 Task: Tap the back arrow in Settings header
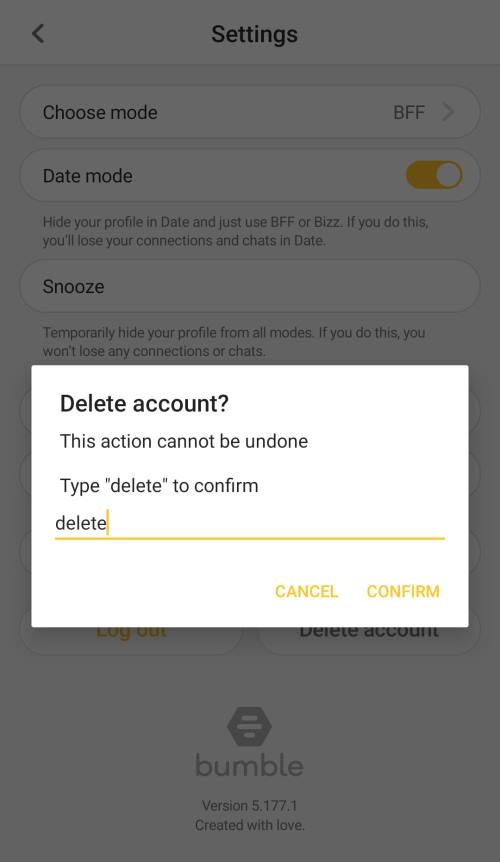pos(38,34)
